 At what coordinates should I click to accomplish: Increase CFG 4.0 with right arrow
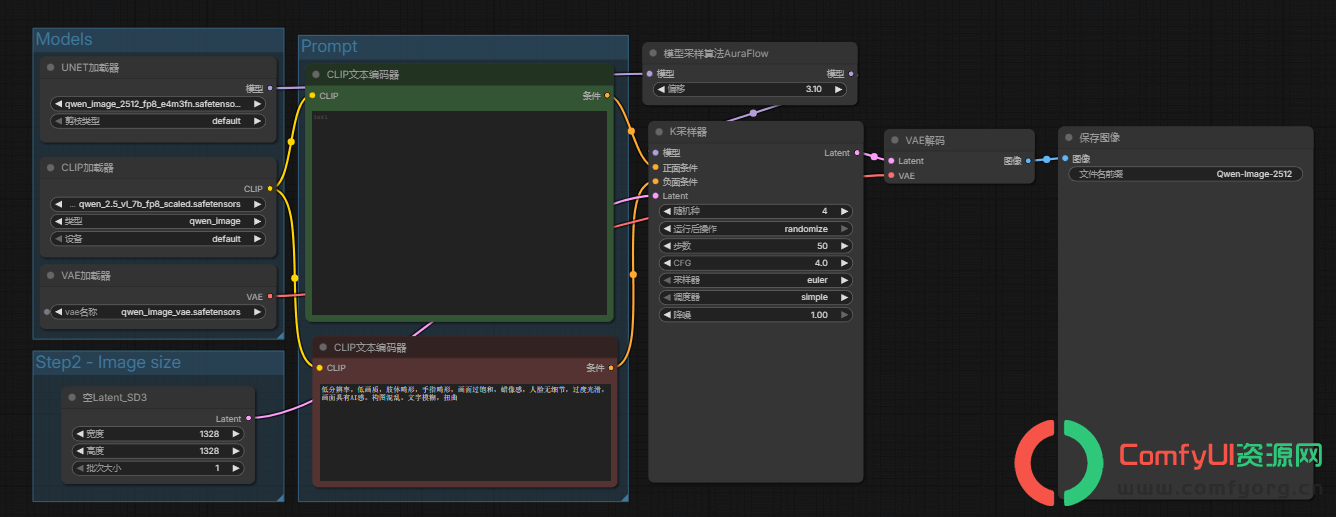click(845, 263)
